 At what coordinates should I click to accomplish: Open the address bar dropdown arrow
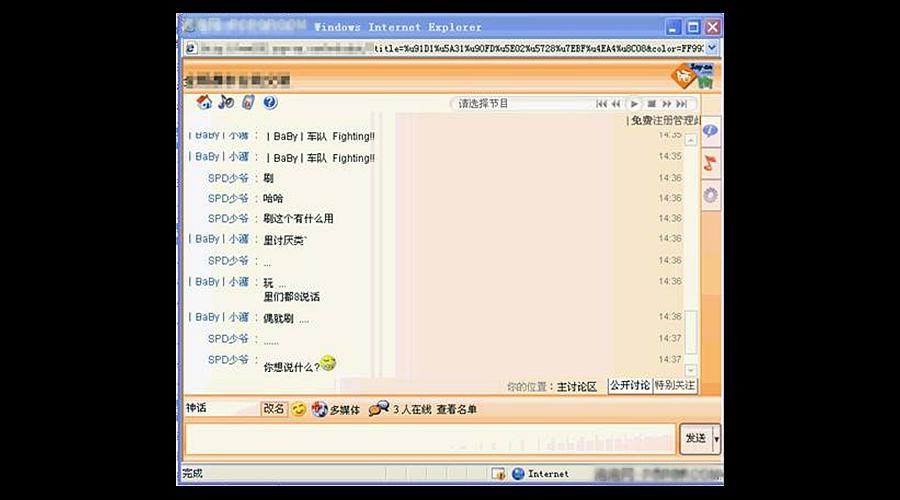(x=712, y=48)
